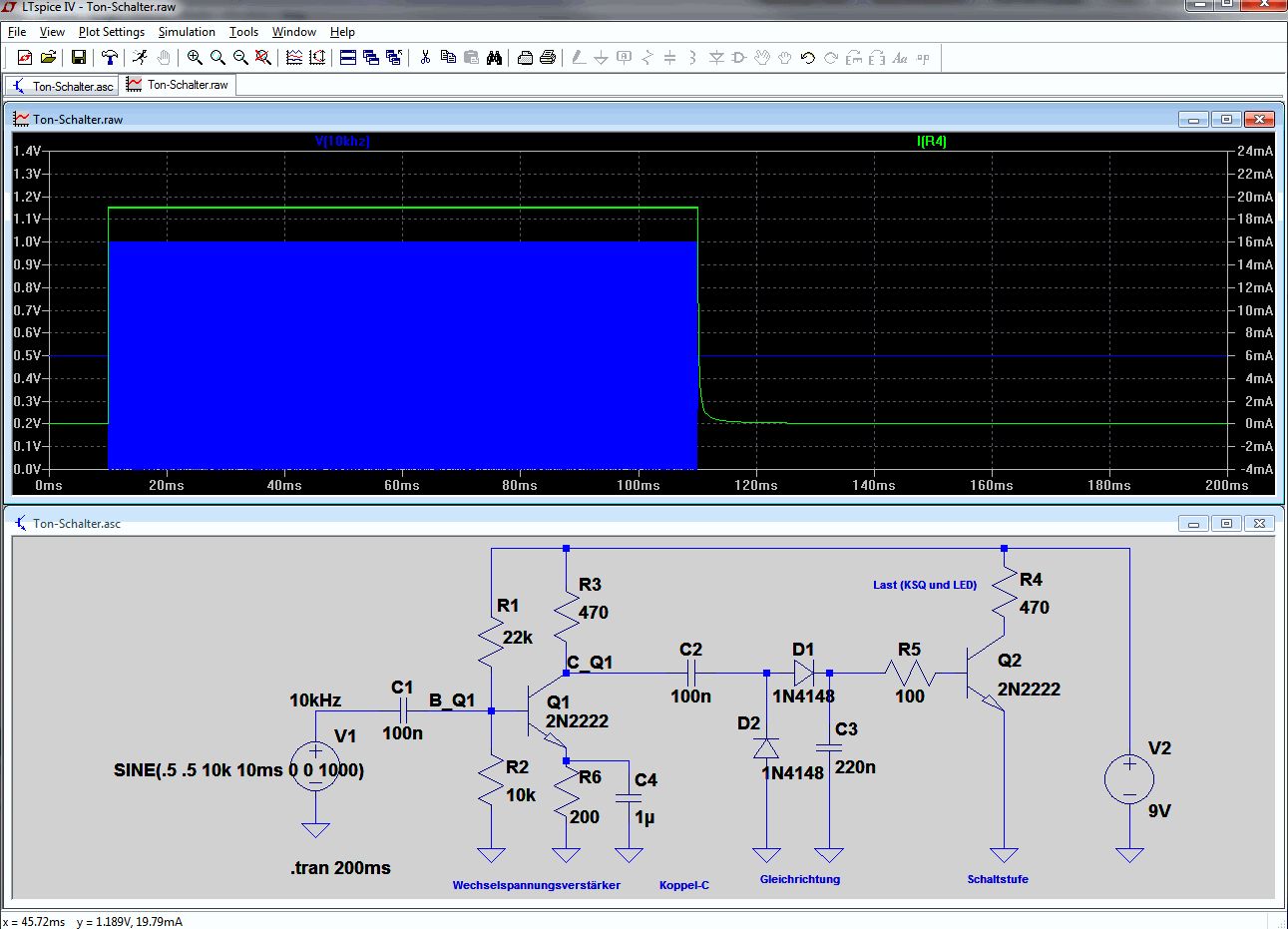This screenshot has width=1288, height=929.
Task: Click the Zoom In magnifier icon
Action: point(195,58)
